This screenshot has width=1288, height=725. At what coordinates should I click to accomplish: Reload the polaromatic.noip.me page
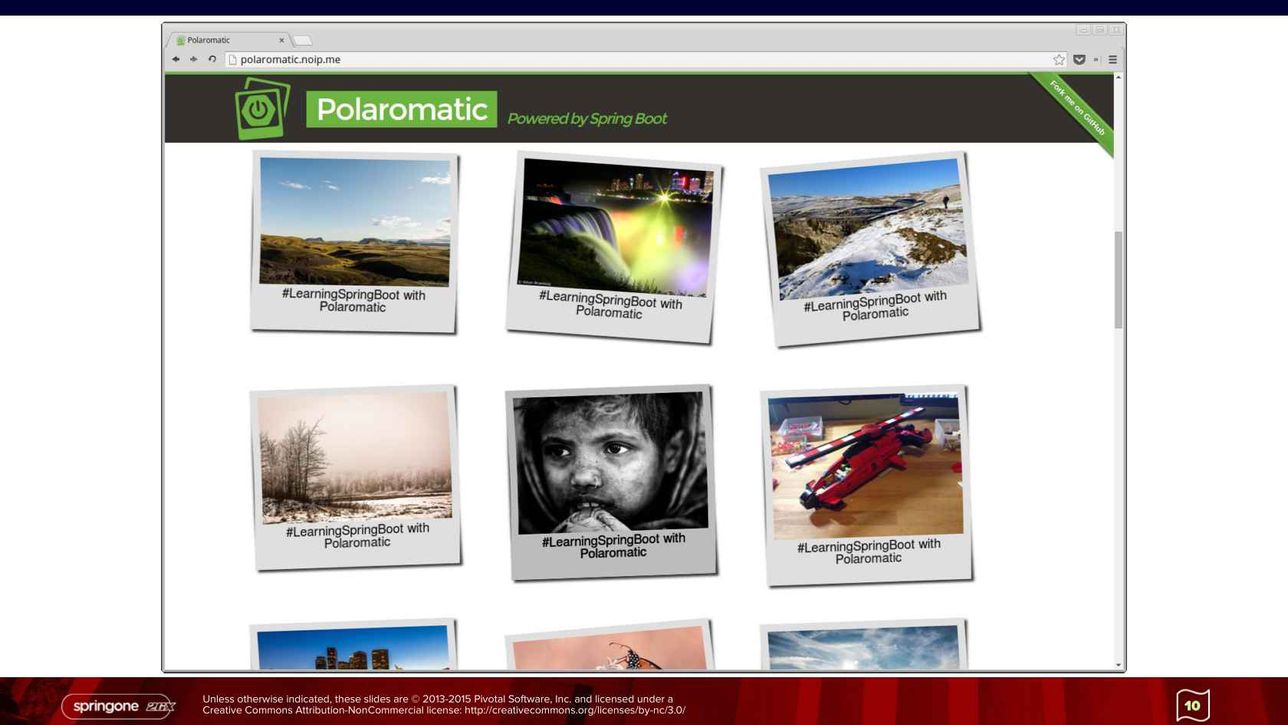click(212, 59)
